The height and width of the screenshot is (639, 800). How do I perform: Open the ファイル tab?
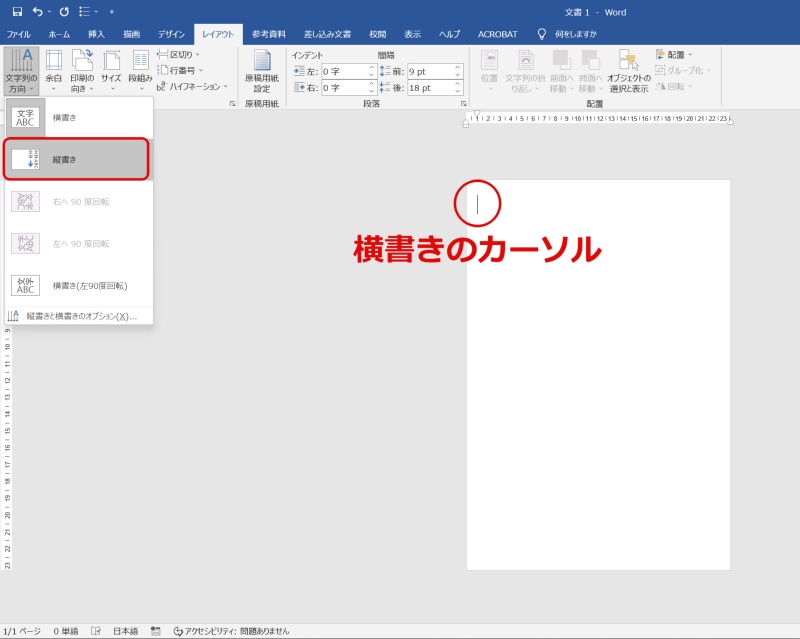click(x=18, y=34)
